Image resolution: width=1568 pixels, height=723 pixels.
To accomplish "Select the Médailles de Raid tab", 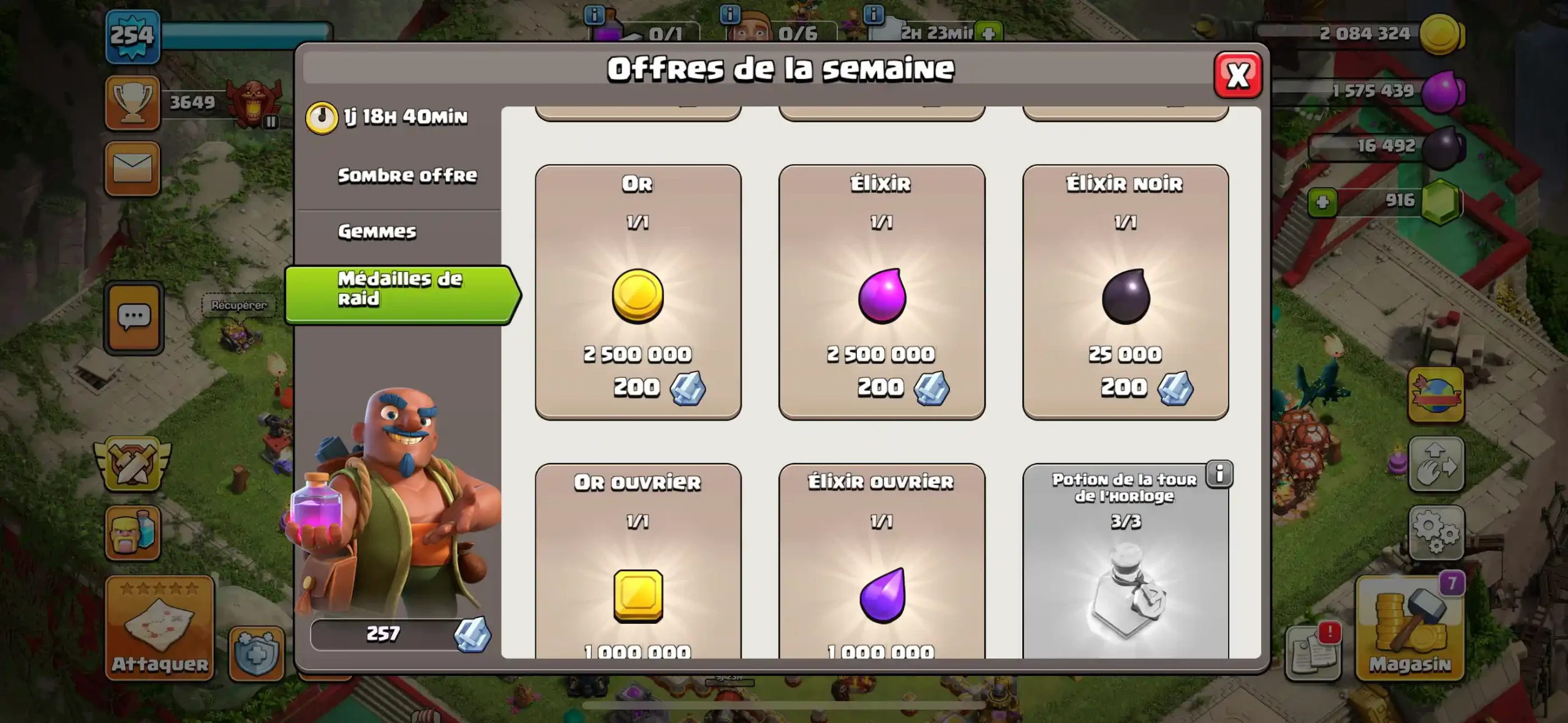I will (402, 294).
